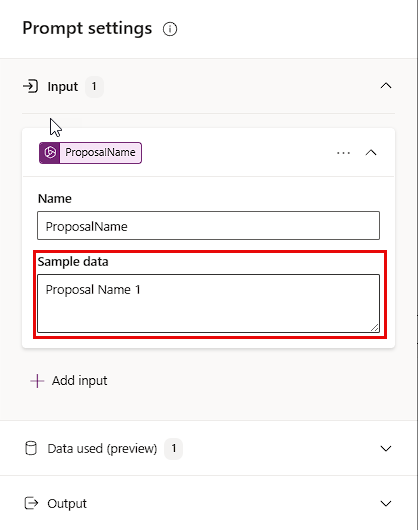Click the Data used database icon
The height and width of the screenshot is (530, 418).
[x=31, y=449]
